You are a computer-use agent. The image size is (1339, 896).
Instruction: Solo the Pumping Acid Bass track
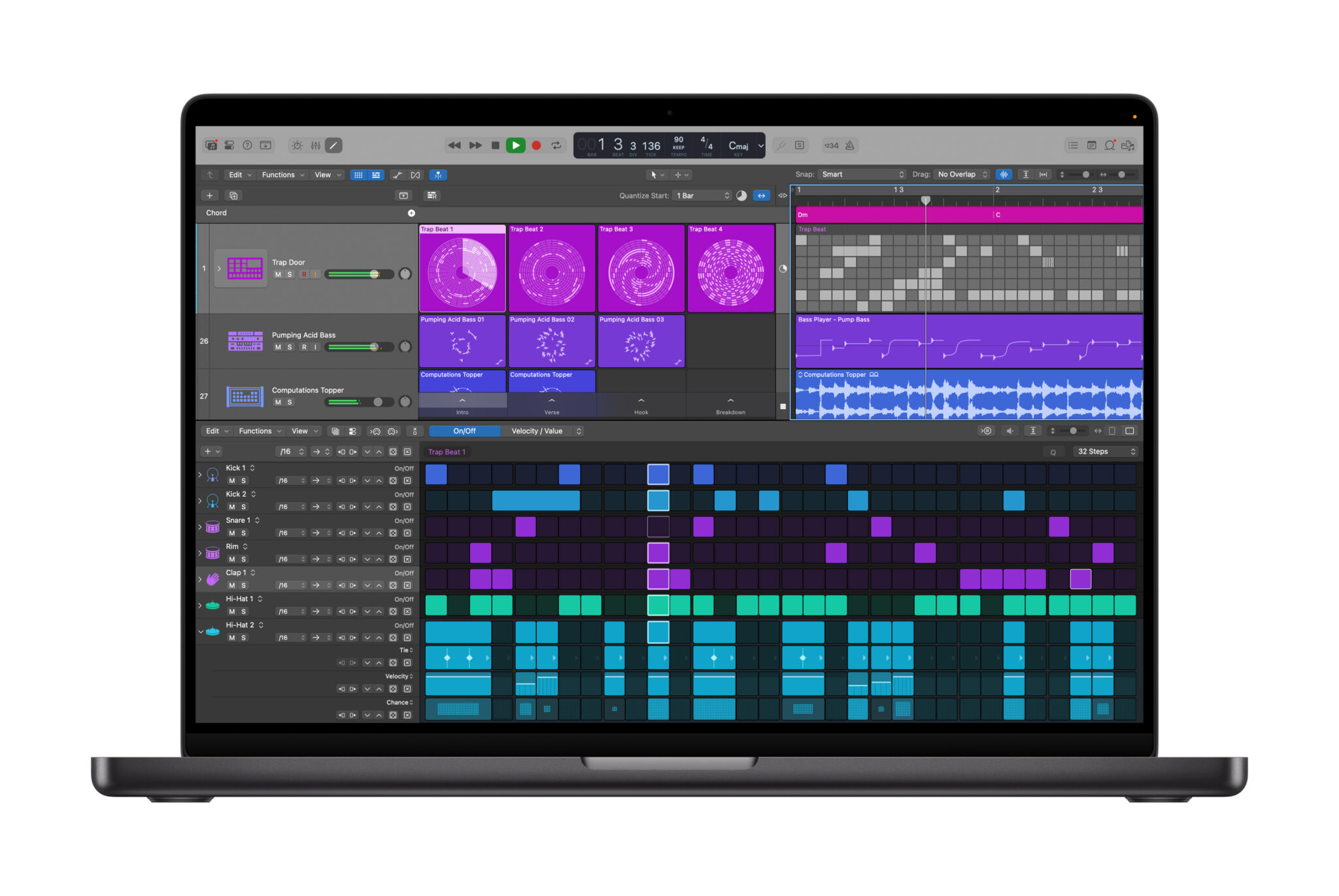coord(288,347)
